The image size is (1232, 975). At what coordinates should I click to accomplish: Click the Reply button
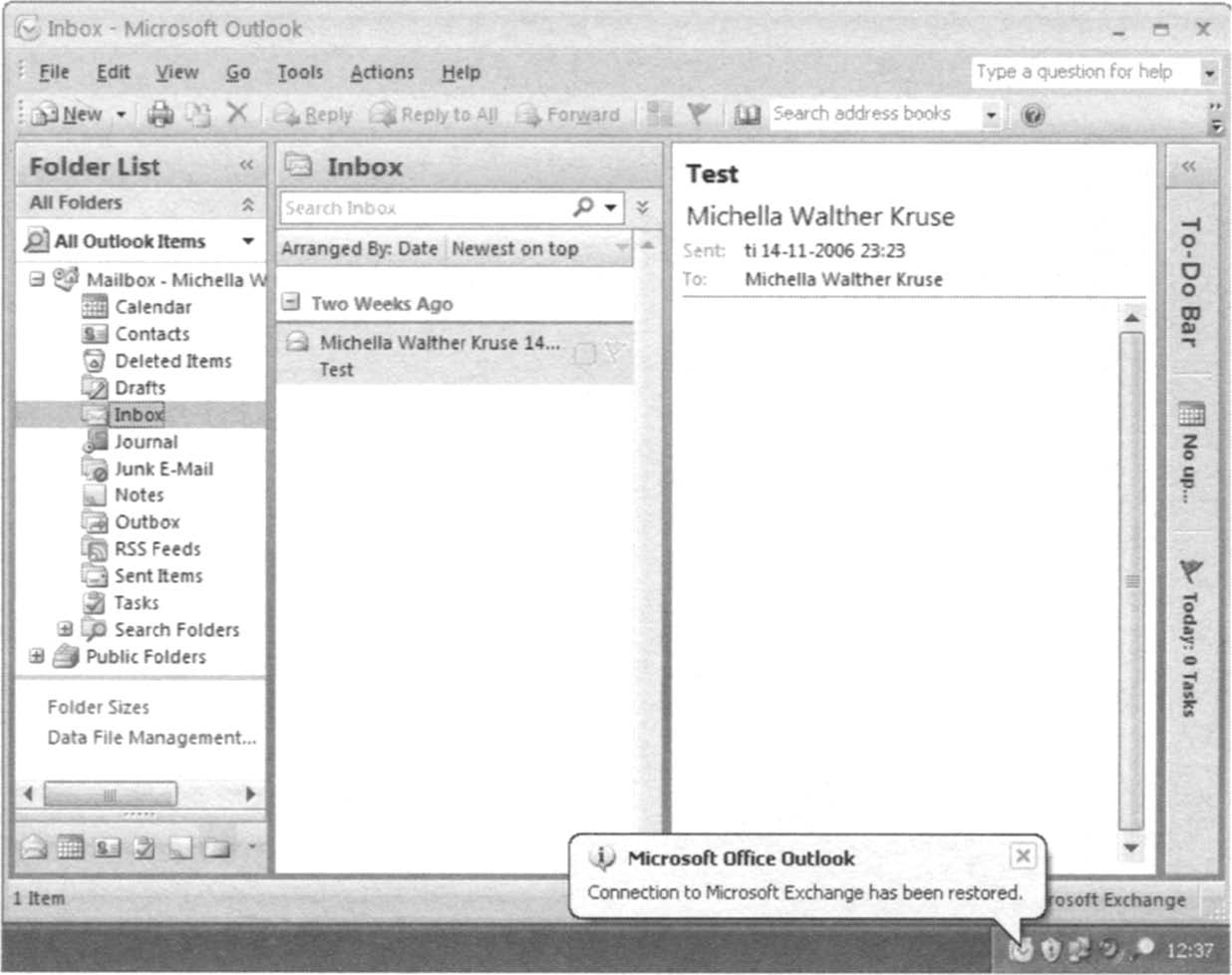click(x=313, y=115)
